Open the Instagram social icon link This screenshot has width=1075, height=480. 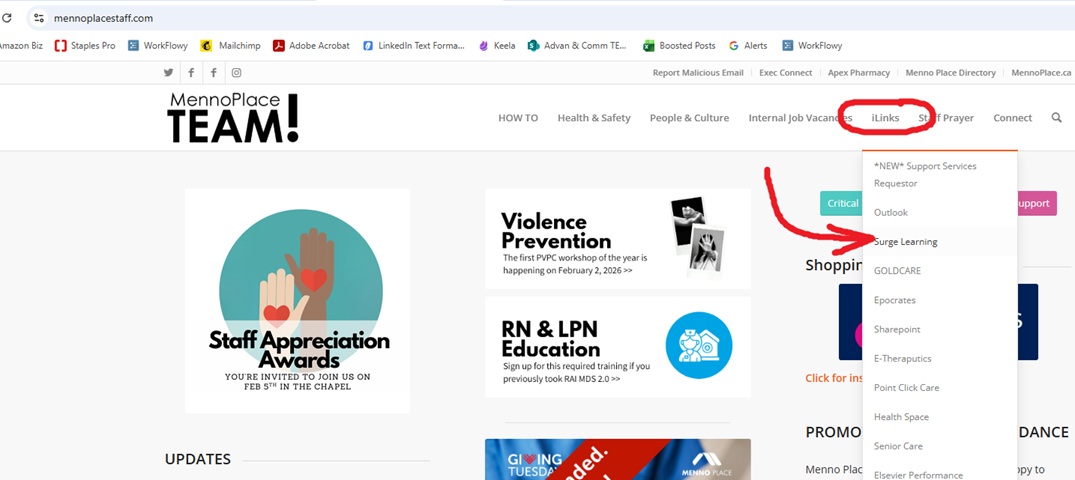236,73
